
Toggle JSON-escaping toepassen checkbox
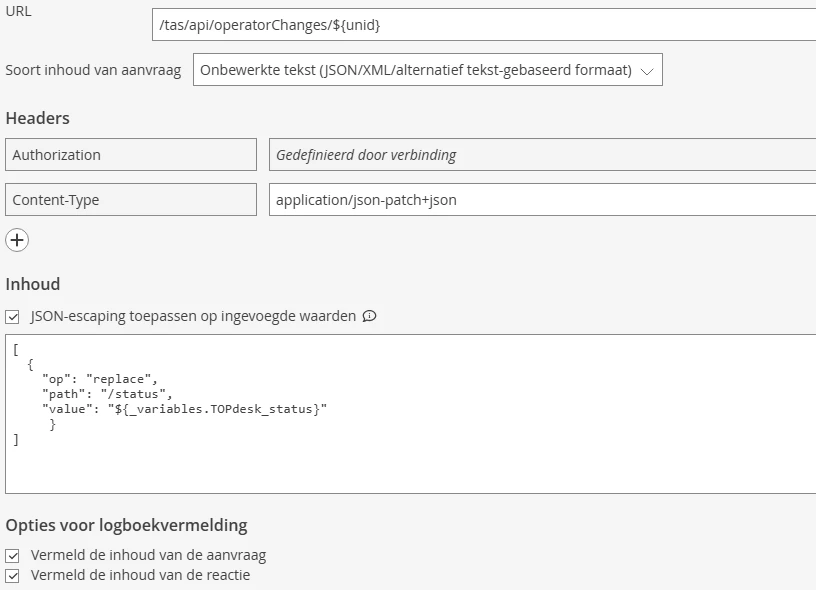(13, 316)
